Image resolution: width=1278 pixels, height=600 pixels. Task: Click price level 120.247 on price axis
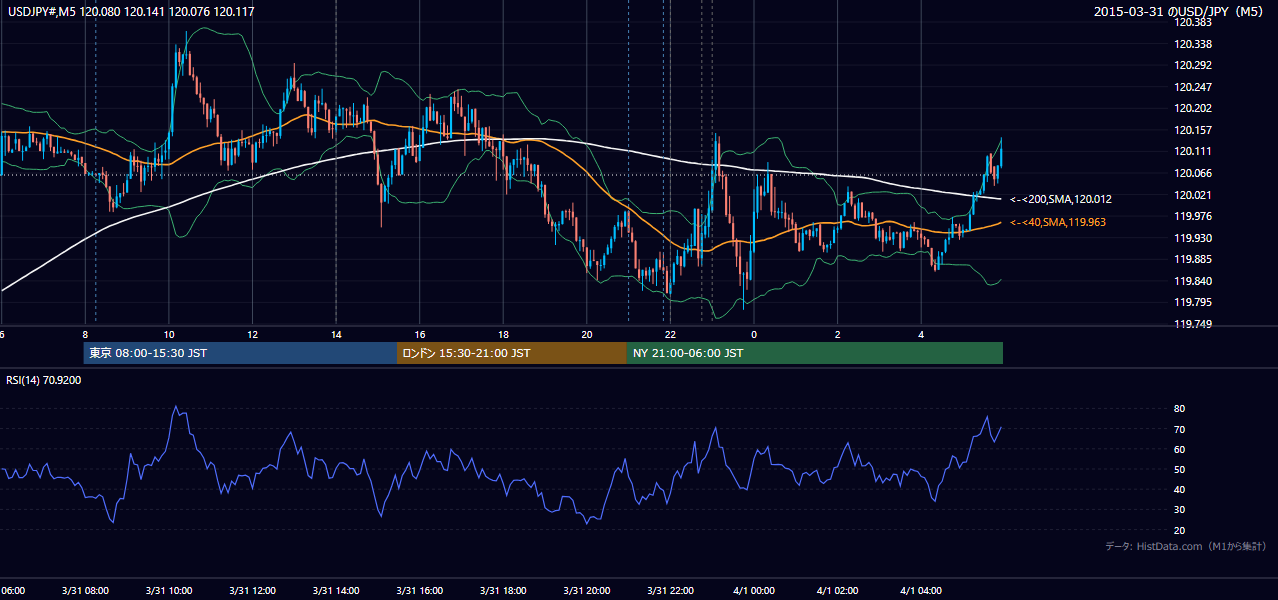1192,87
